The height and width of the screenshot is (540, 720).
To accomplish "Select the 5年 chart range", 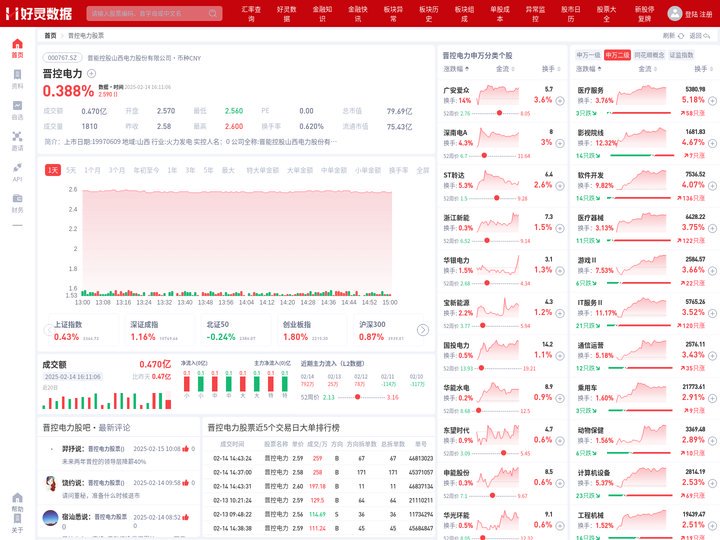I will tap(208, 170).
